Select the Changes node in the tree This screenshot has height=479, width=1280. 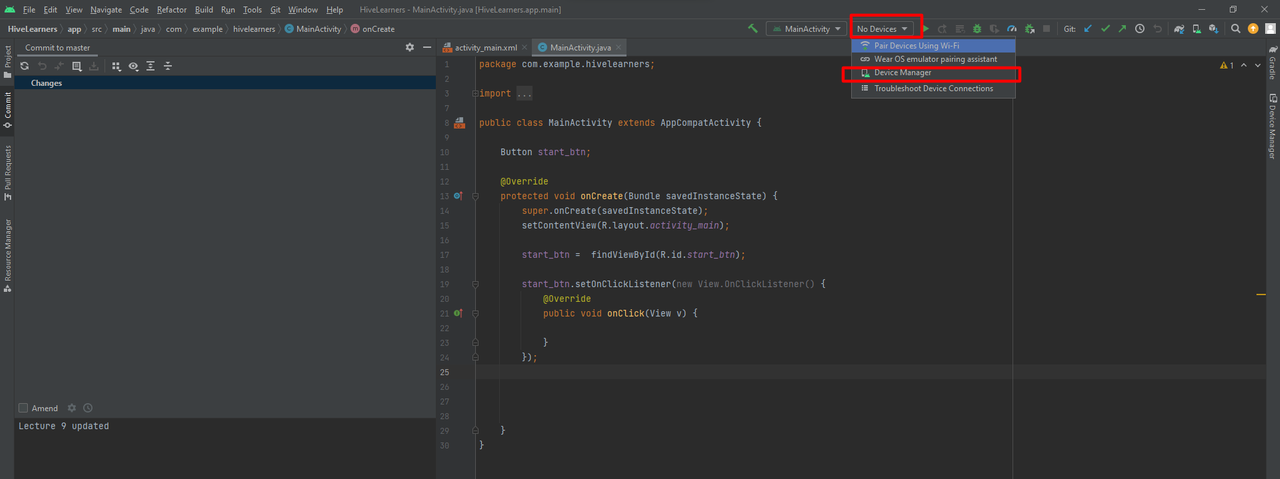point(46,83)
